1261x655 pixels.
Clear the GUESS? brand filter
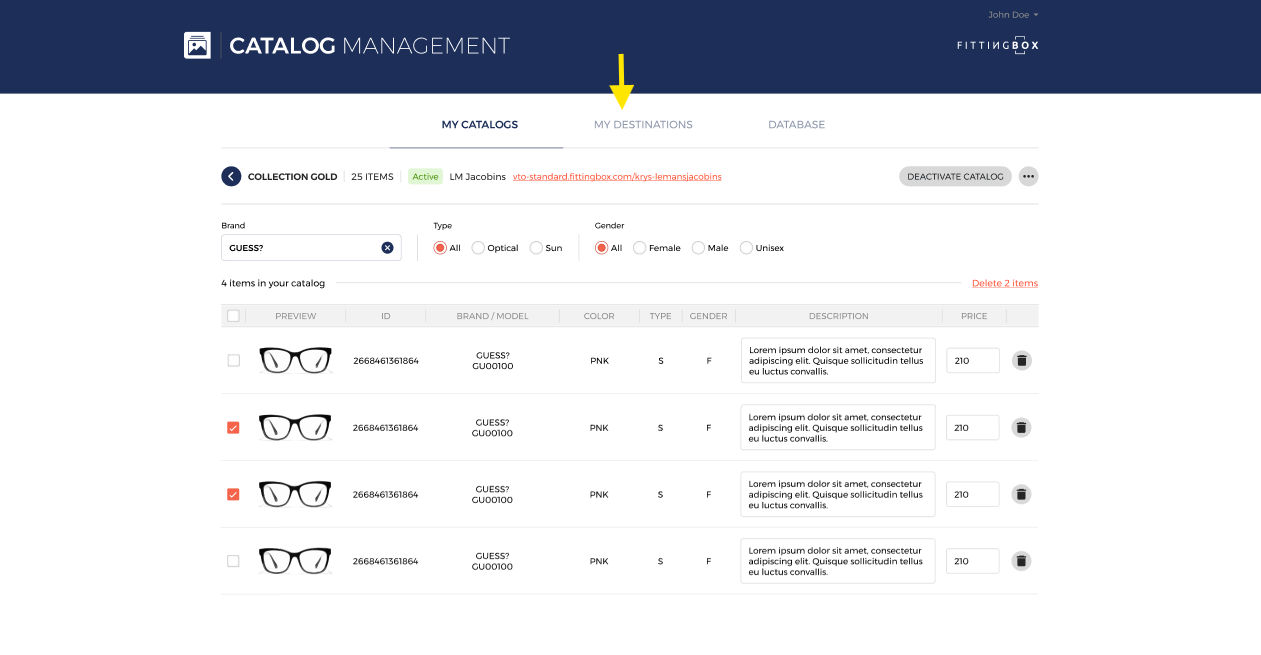[x=387, y=248]
